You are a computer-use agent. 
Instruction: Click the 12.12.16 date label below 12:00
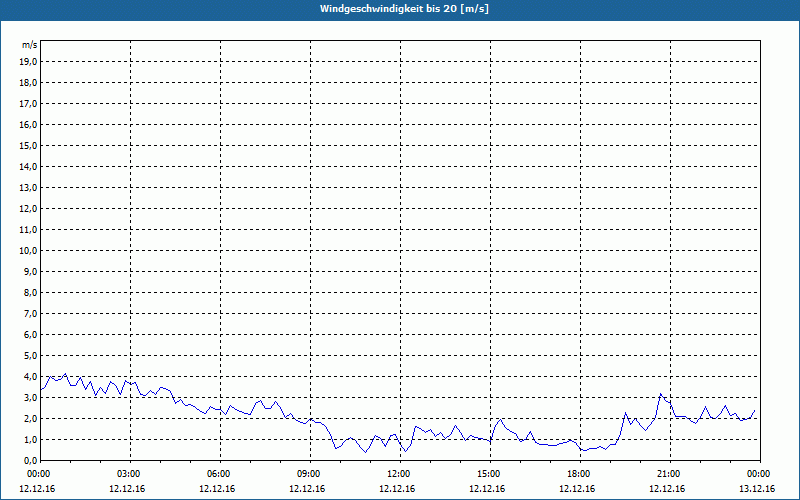[398, 489]
